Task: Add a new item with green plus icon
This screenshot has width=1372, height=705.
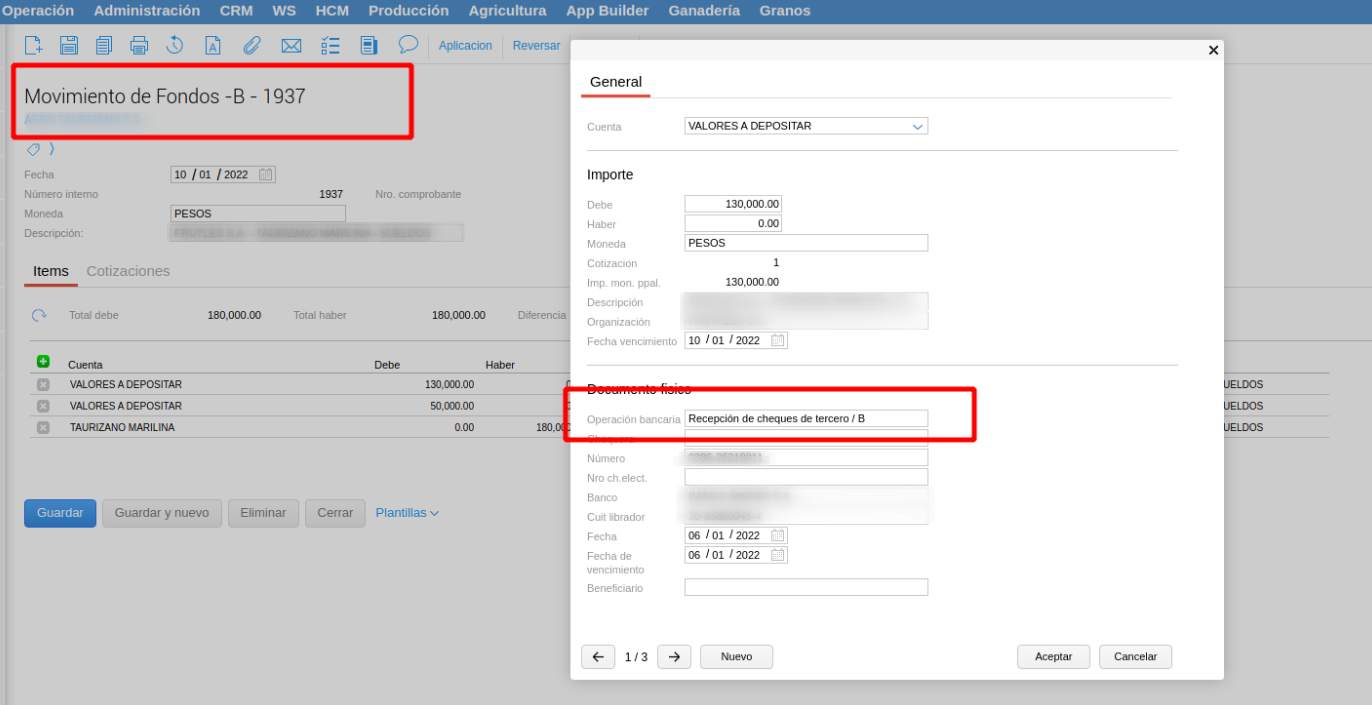Action: (43, 362)
